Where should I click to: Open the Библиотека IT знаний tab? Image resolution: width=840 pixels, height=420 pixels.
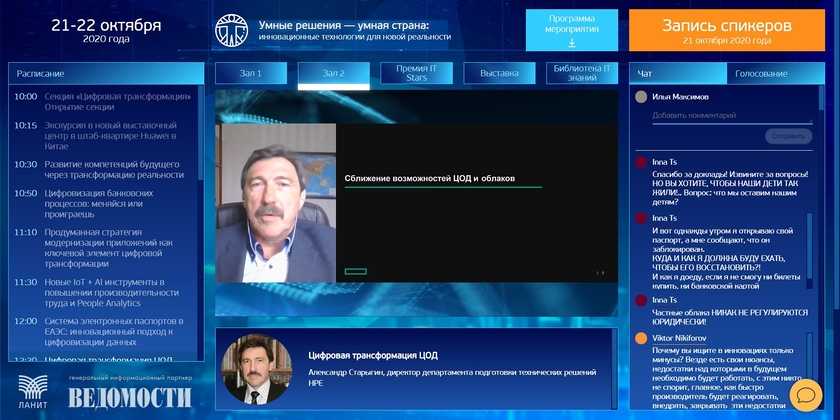[581, 73]
